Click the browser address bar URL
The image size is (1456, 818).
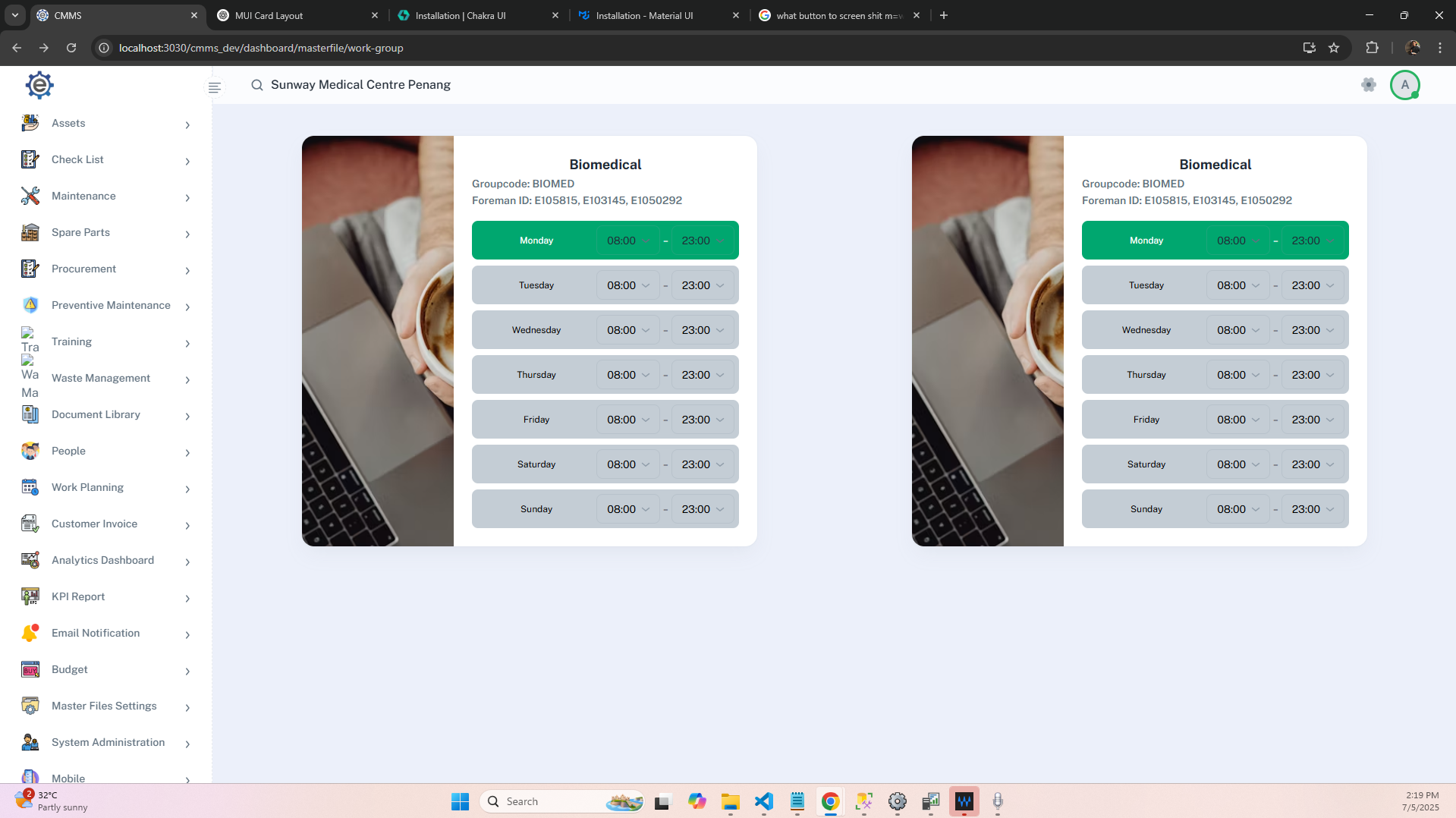pyautogui.click(x=261, y=48)
